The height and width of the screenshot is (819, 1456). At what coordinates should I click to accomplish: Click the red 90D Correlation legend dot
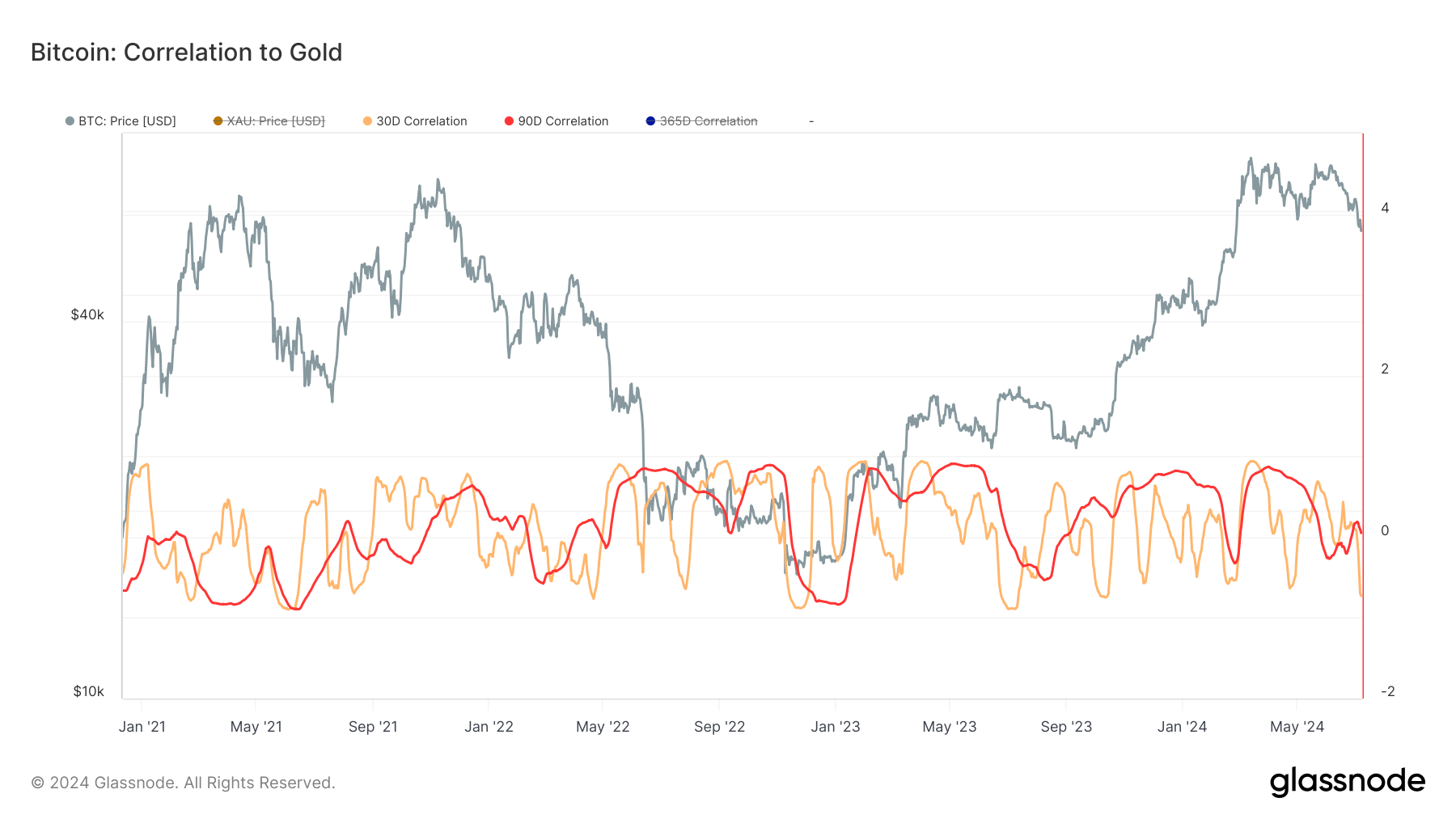[509, 121]
